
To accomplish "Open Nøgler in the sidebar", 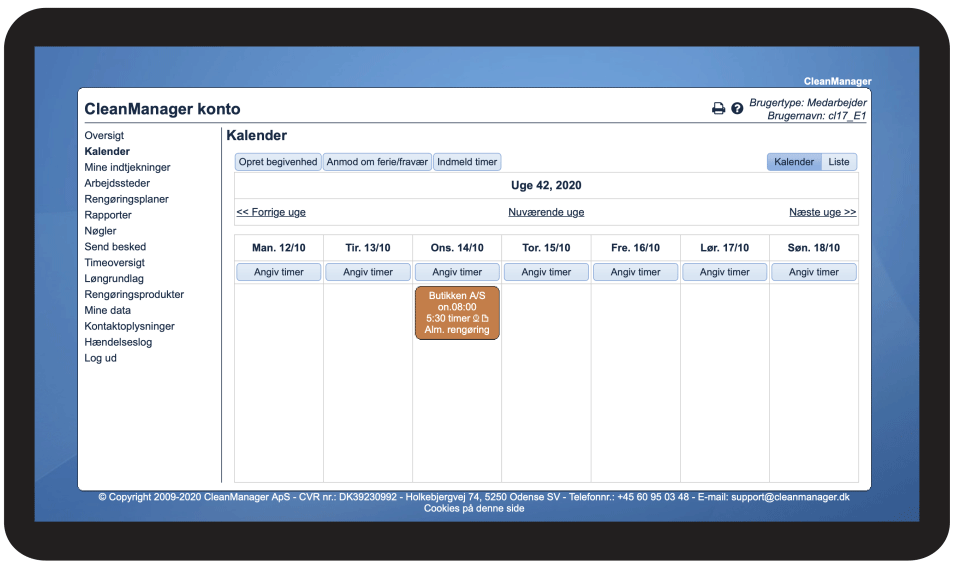I will click(x=100, y=231).
